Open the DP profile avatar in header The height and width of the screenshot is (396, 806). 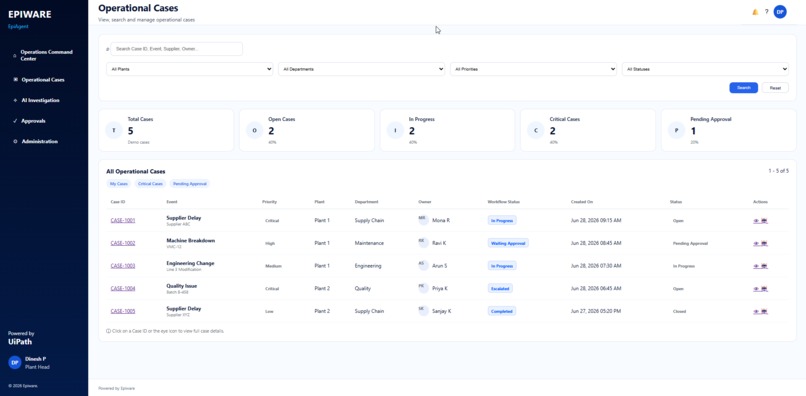(780, 12)
